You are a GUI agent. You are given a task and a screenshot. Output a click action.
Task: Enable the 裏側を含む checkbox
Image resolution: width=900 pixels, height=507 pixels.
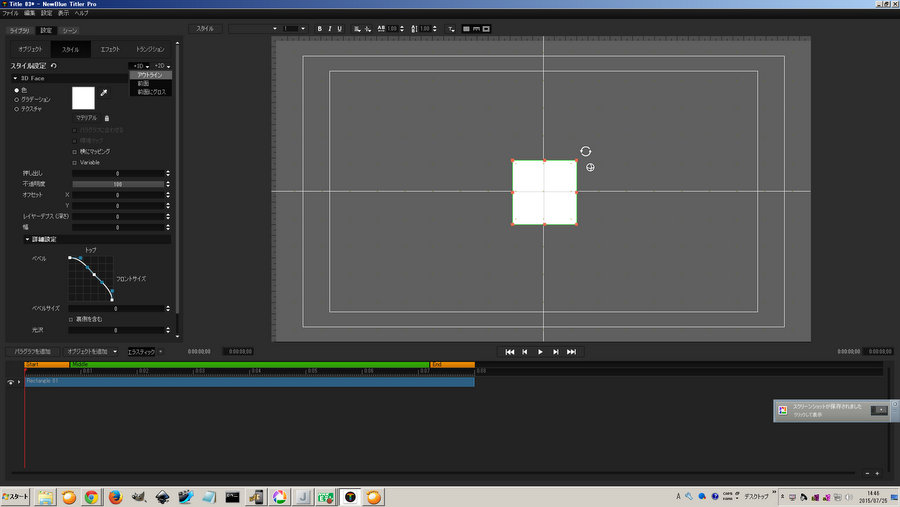coord(71,319)
